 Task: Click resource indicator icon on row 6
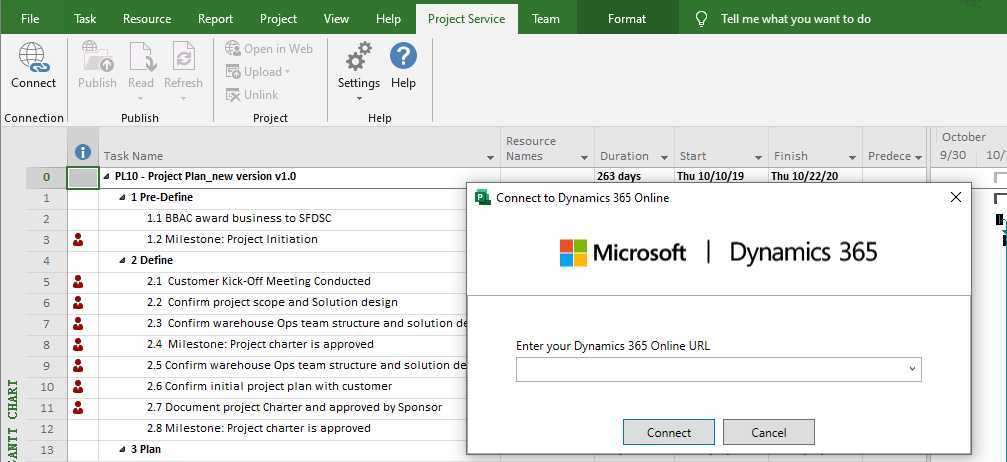[x=78, y=302]
